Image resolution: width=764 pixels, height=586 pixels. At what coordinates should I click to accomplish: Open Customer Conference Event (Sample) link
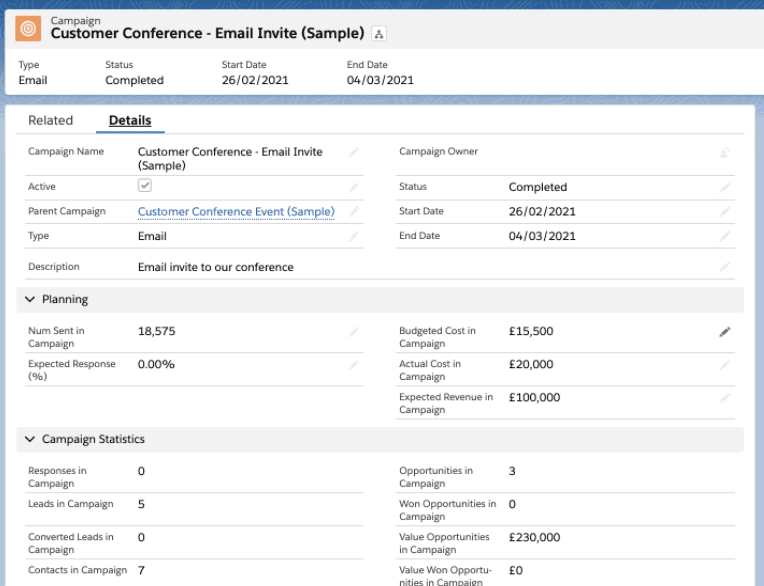tap(236, 212)
